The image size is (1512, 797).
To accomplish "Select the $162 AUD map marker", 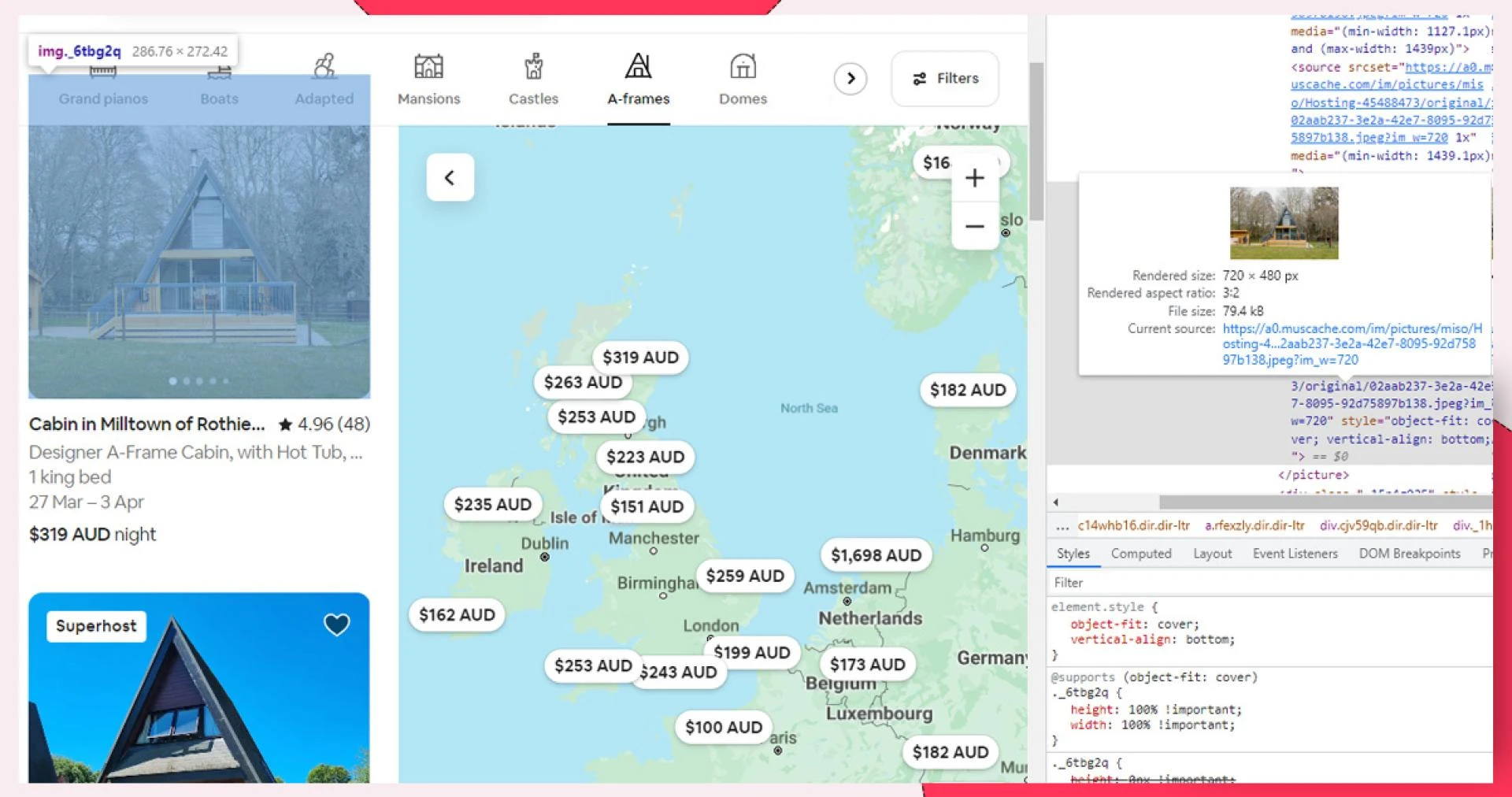I will (457, 614).
